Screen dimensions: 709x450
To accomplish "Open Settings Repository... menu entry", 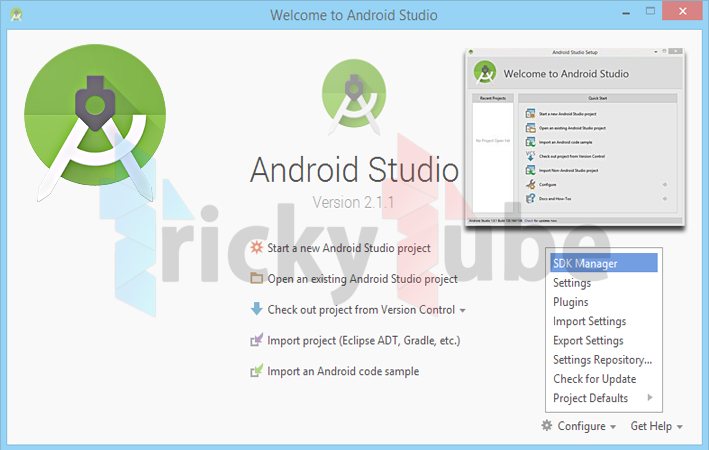I will tap(604, 360).
